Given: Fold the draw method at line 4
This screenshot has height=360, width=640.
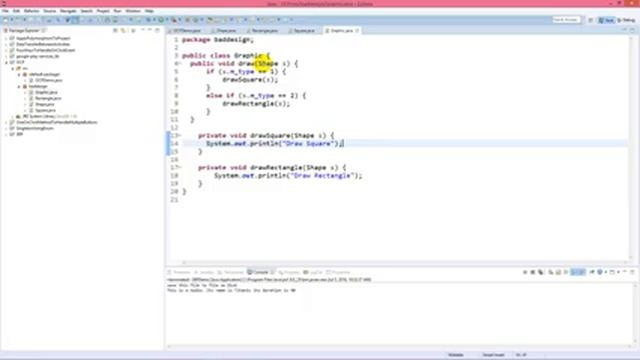Looking at the screenshot, I should click(x=180, y=64).
